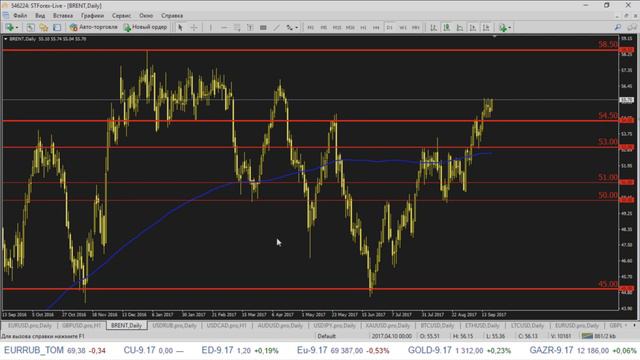Open the Profiles toolbar icon
The height and width of the screenshot is (360, 640).
point(31,27)
